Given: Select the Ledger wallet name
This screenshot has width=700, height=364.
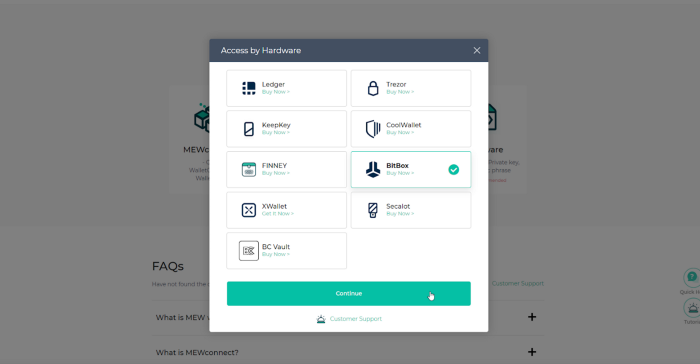Looking at the screenshot, I should [x=273, y=84].
